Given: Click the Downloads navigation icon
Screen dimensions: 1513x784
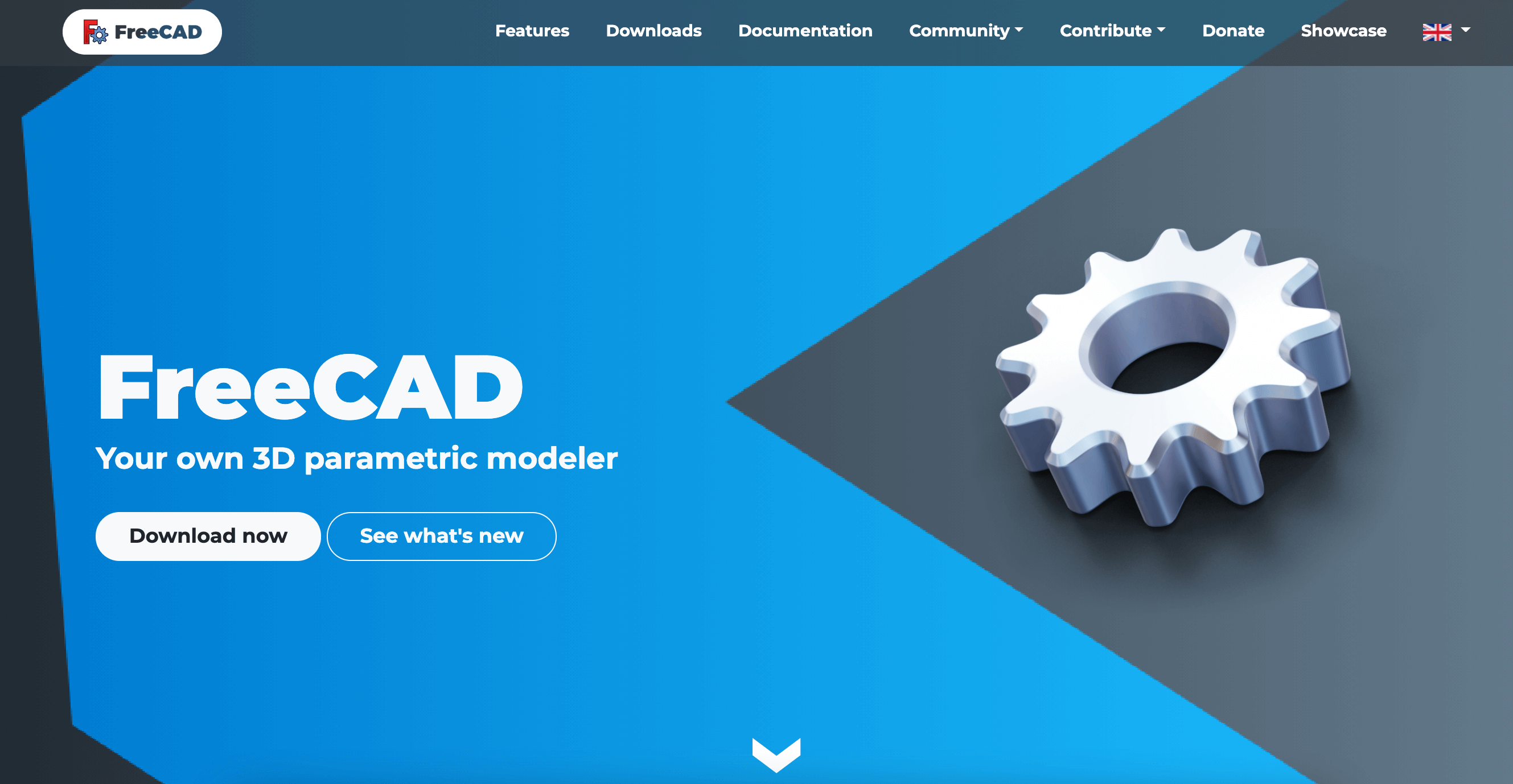Looking at the screenshot, I should [x=653, y=30].
